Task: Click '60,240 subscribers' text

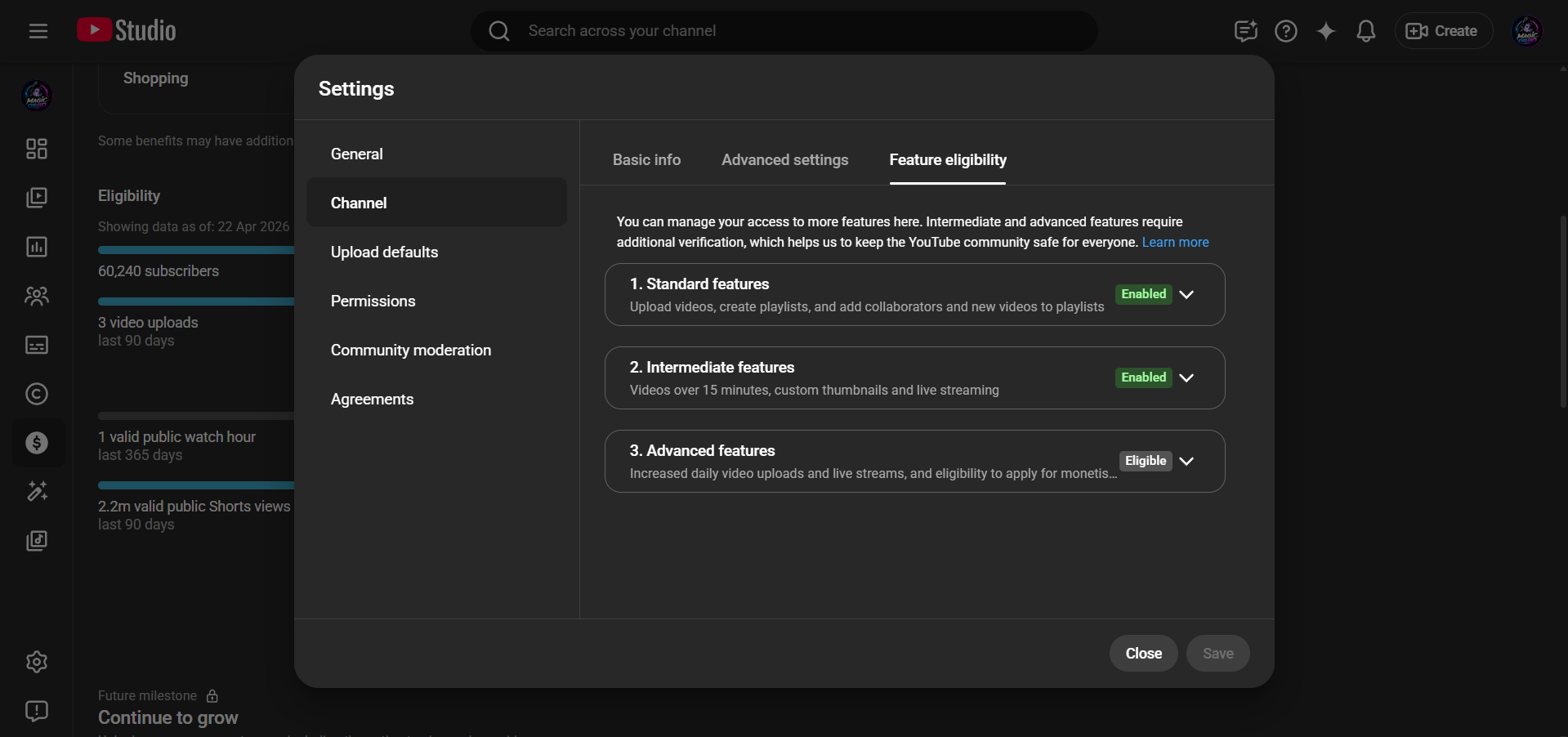Action: pos(159,271)
